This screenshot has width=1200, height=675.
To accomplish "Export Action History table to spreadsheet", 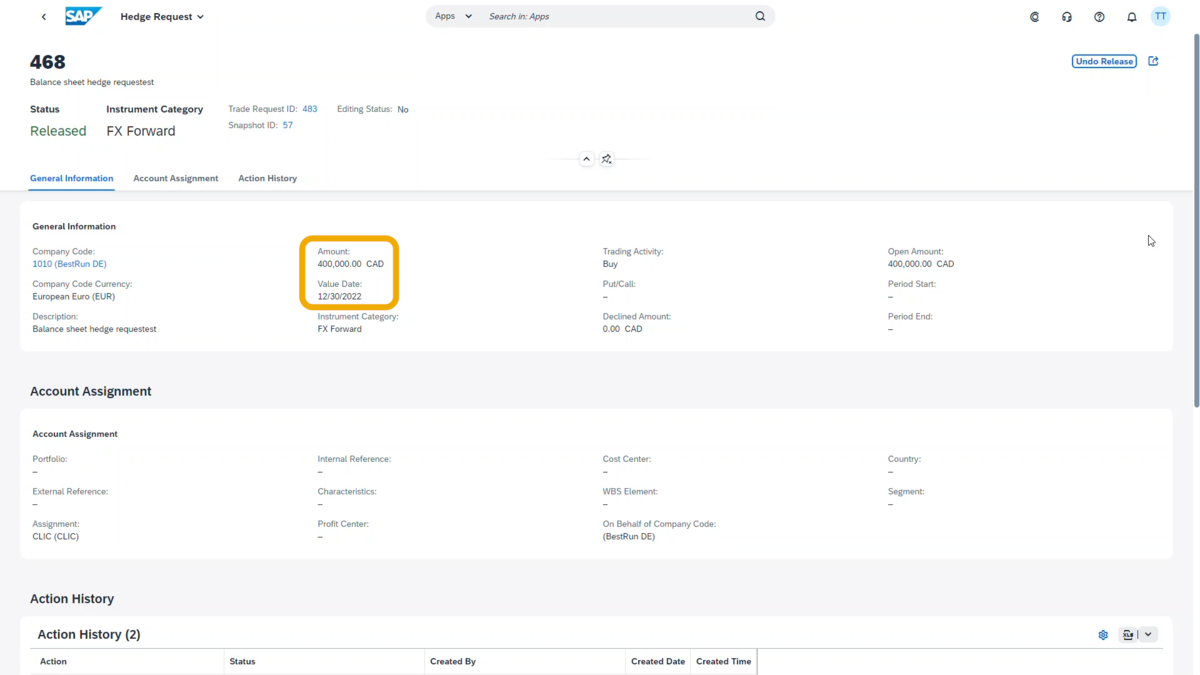I will pyautogui.click(x=1128, y=634).
